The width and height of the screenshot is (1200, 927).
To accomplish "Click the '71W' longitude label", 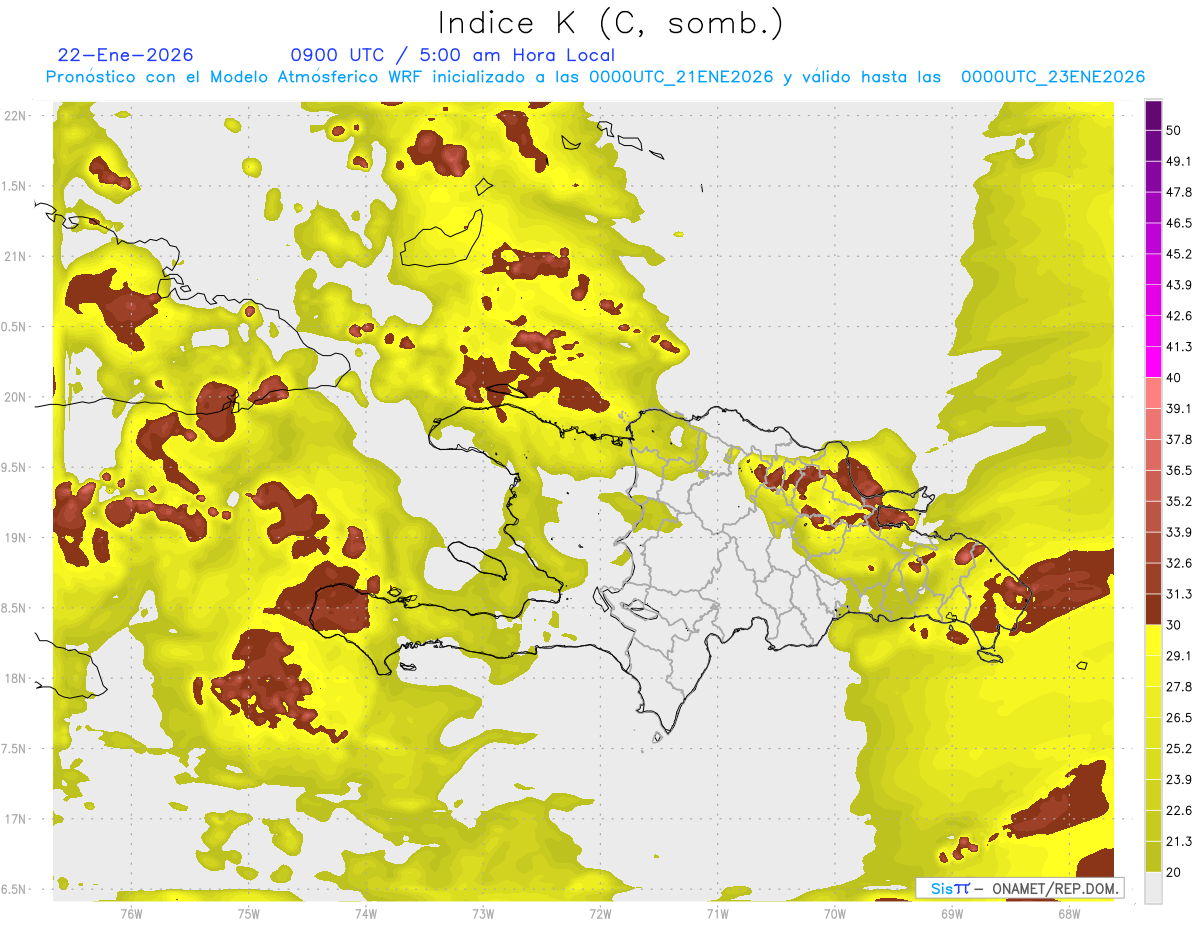I will pyautogui.click(x=717, y=914).
